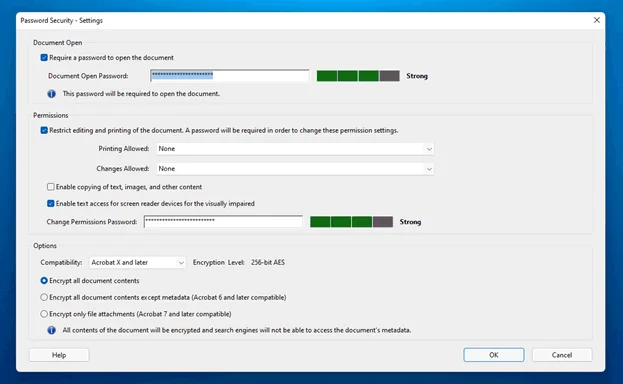Click the Document Open section heading
Image resolution: width=623 pixels, height=384 pixels.
coord(58,43)
